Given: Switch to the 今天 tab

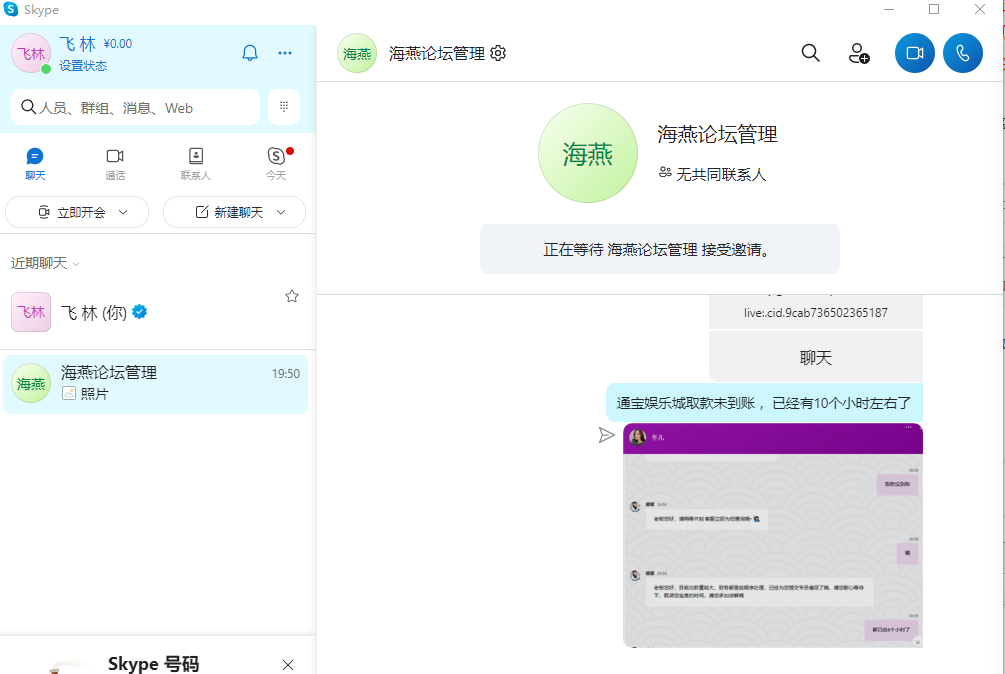Looking at the screenshot, I should tap(276, 164).
